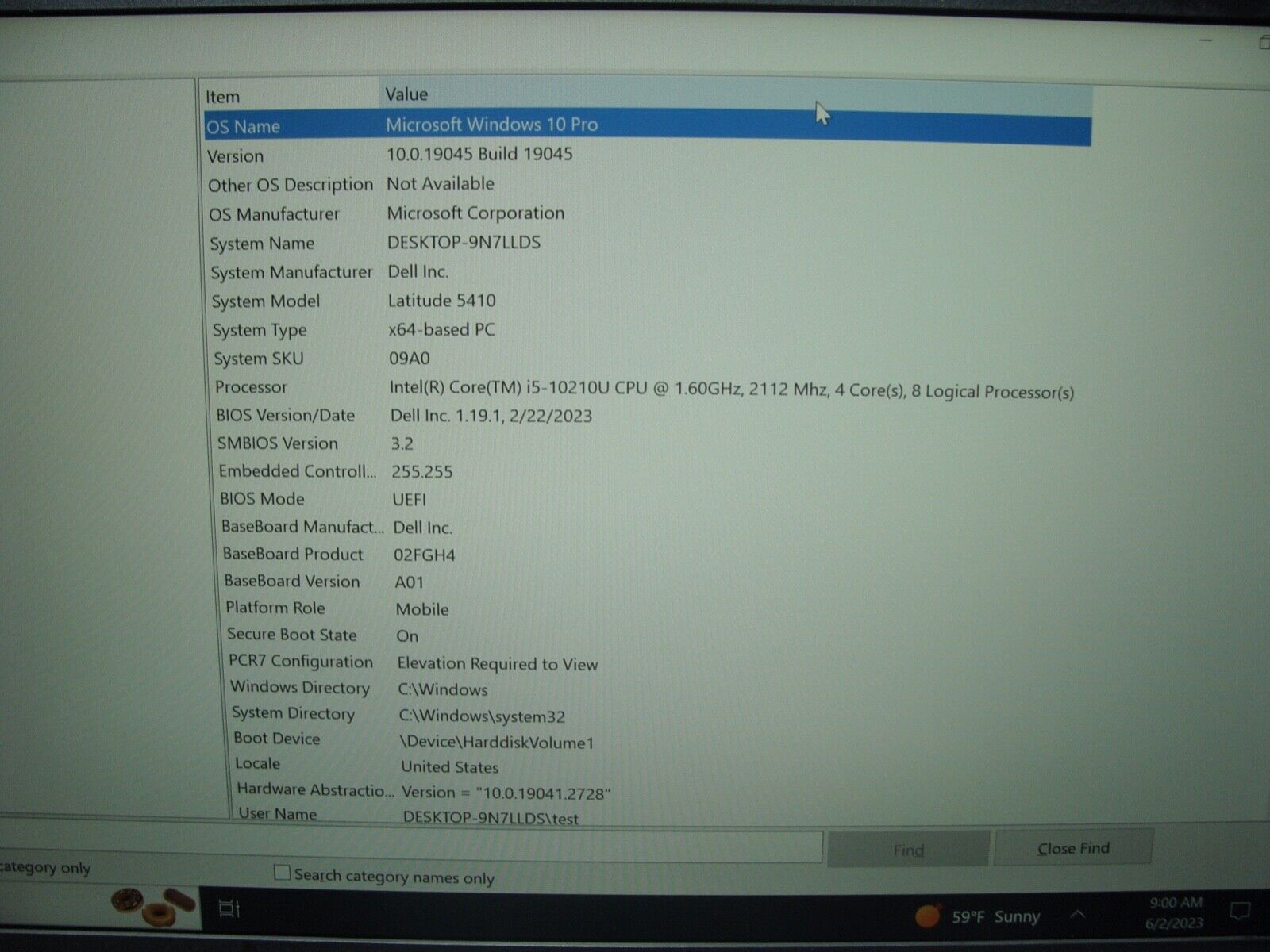Open the notification center icon
Screen dimensions: 1270x952
coord(1239,912)
